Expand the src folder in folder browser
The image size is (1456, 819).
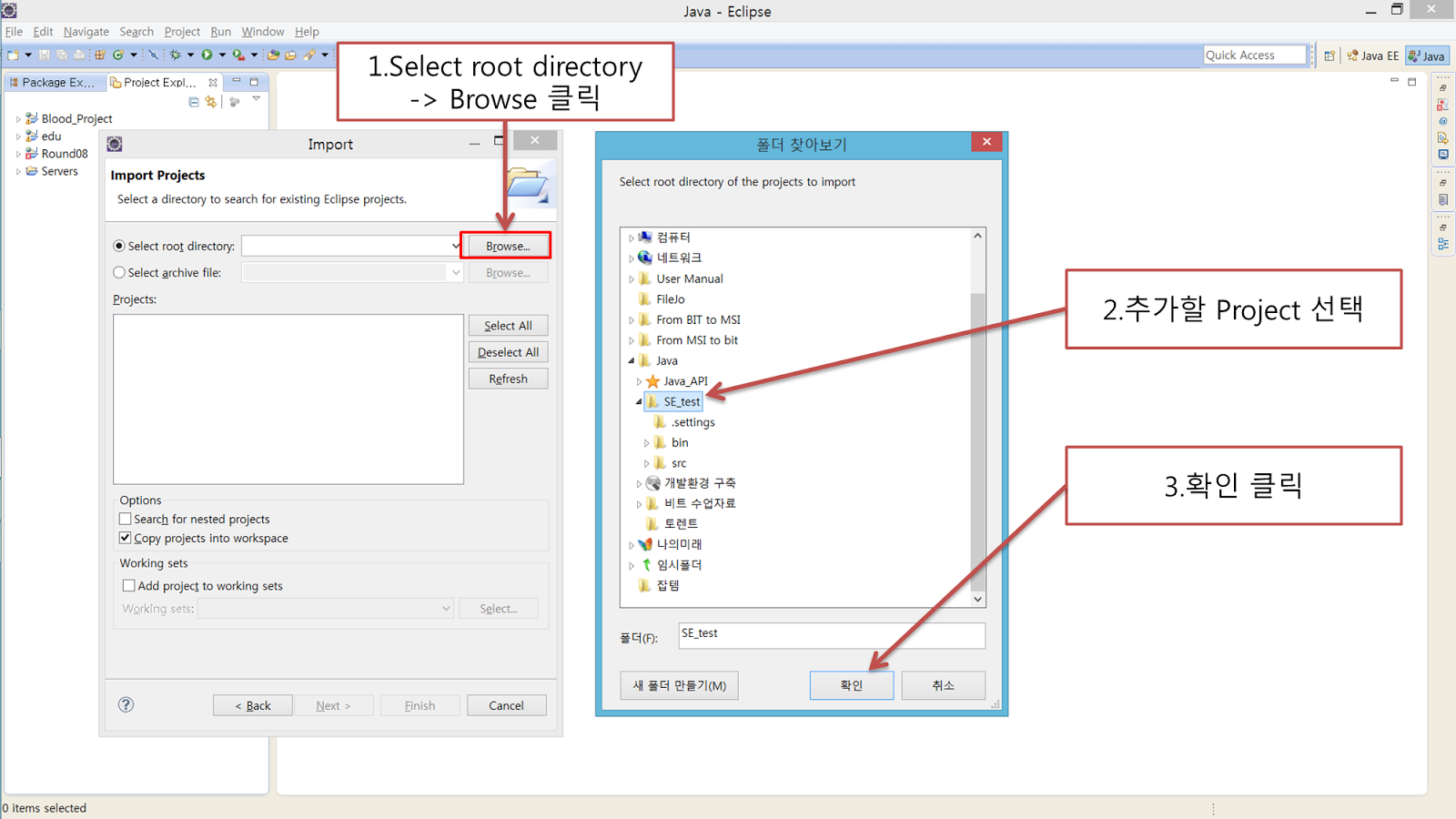click(647, 463)
